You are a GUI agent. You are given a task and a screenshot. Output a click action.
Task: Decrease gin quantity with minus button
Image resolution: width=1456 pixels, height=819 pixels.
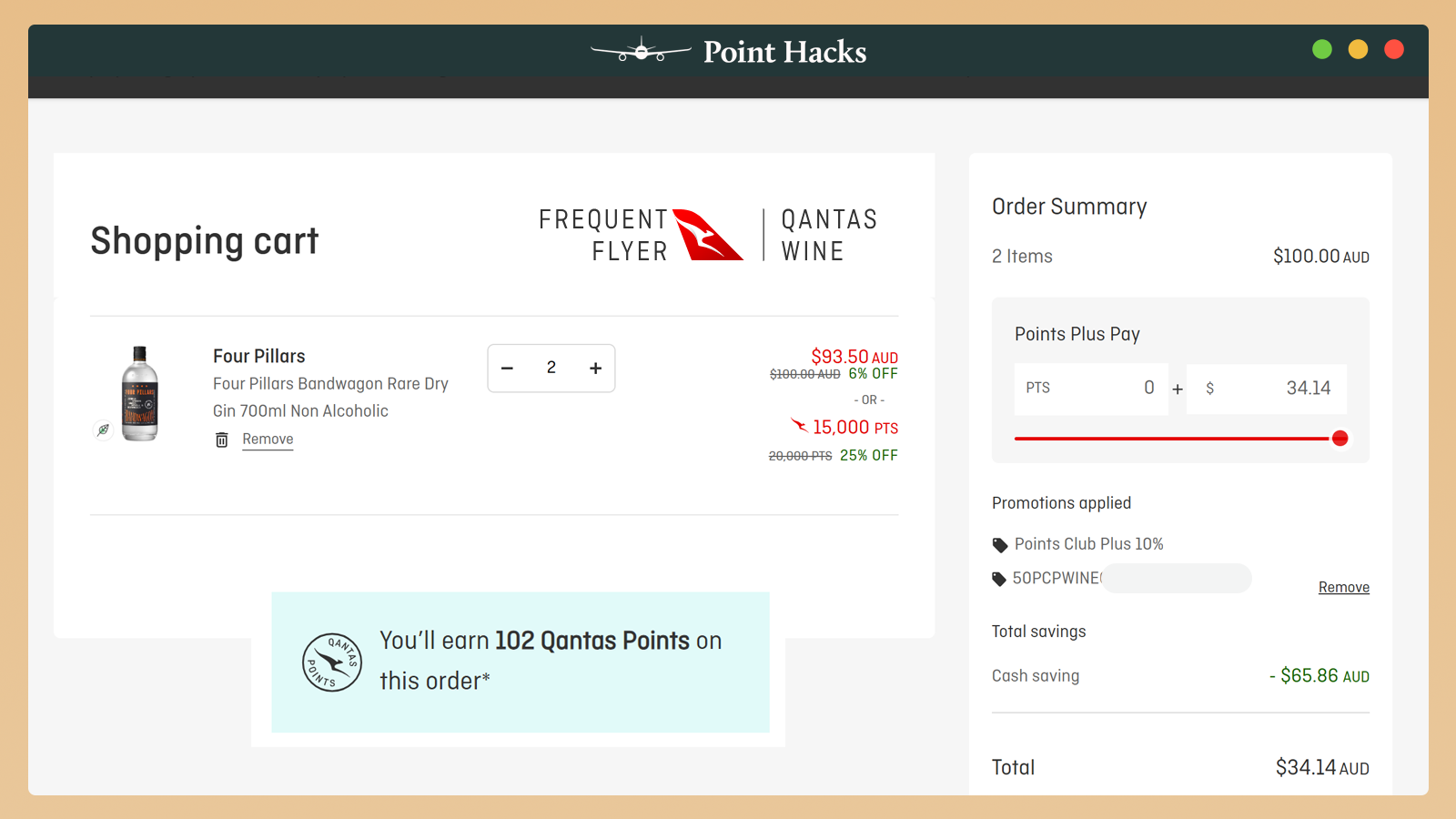508,369
